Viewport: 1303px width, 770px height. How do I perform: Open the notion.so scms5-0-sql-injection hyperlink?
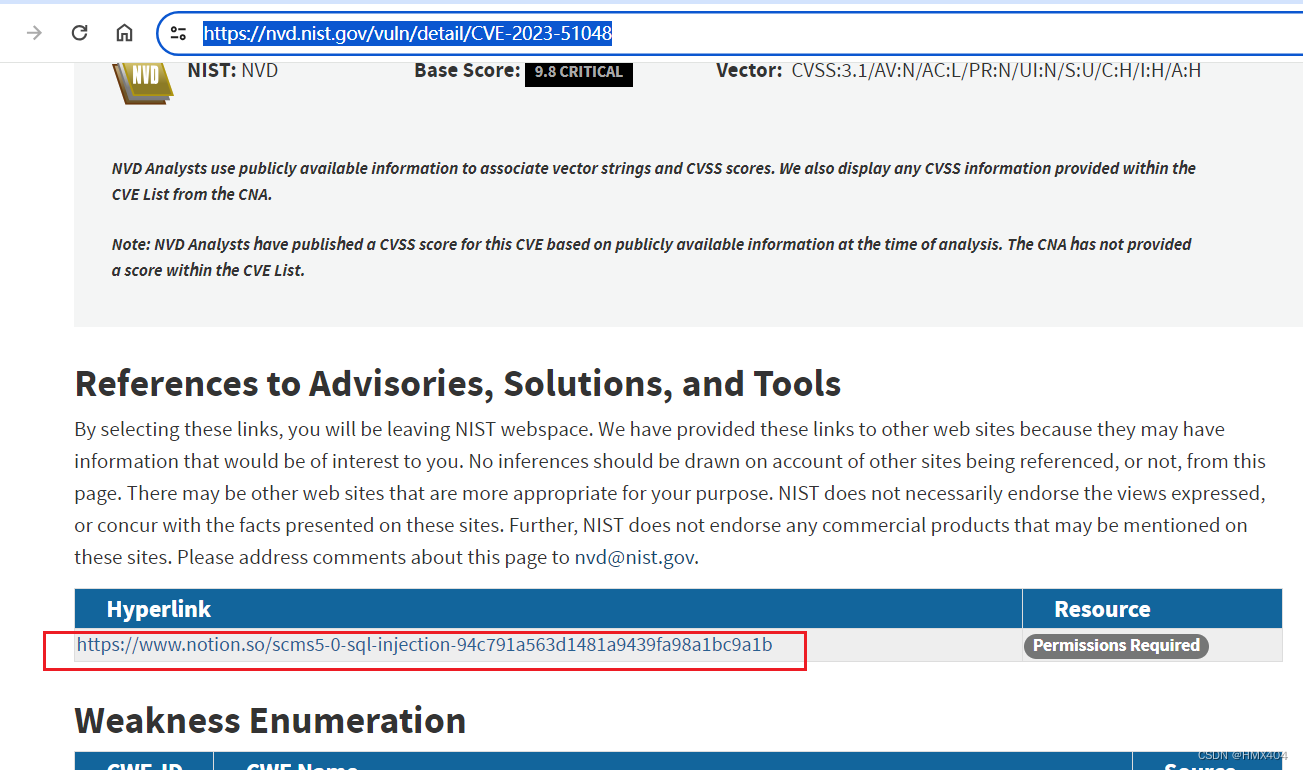point(424,645)
